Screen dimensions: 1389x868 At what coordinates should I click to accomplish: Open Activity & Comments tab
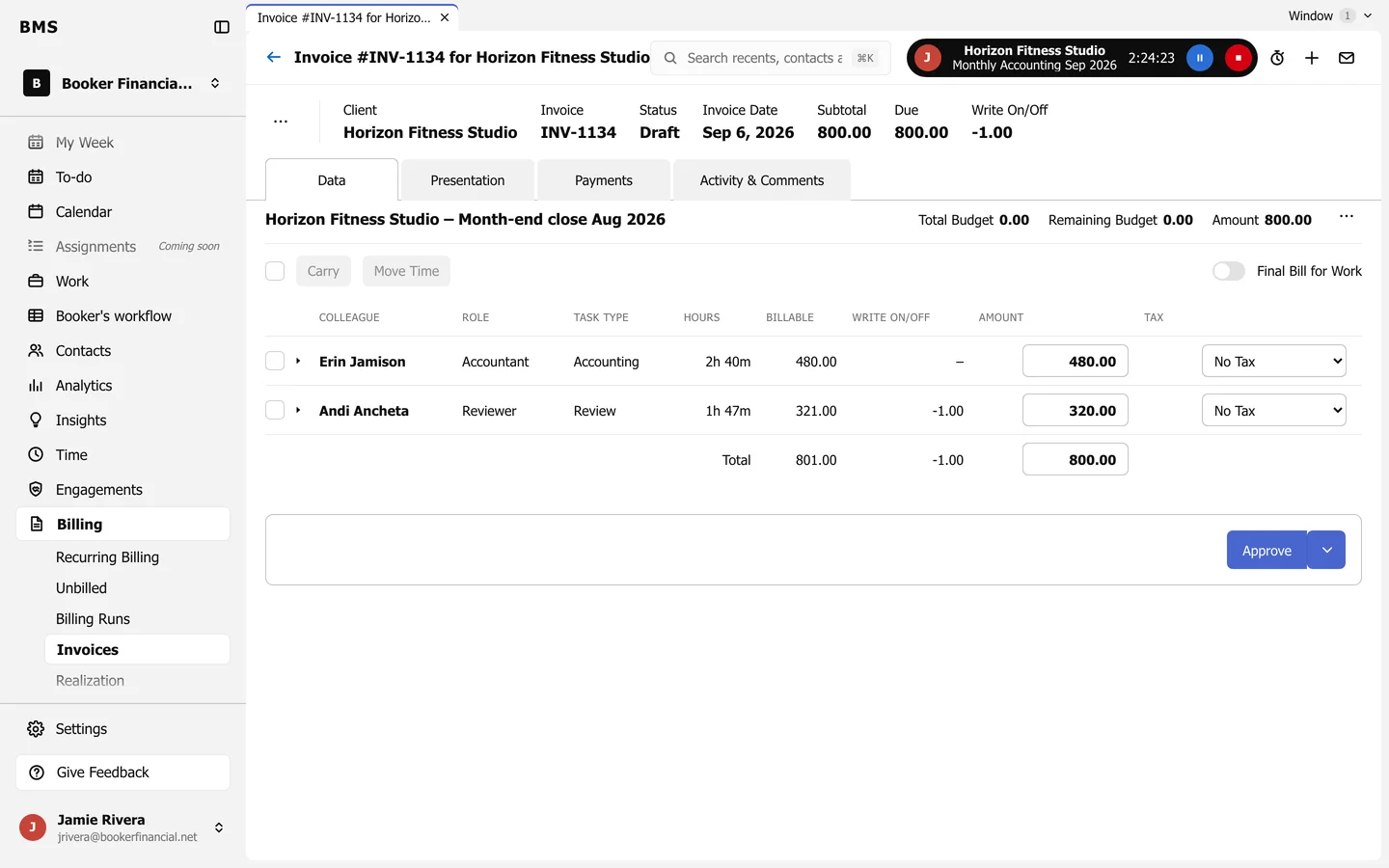tap(762, 180)
